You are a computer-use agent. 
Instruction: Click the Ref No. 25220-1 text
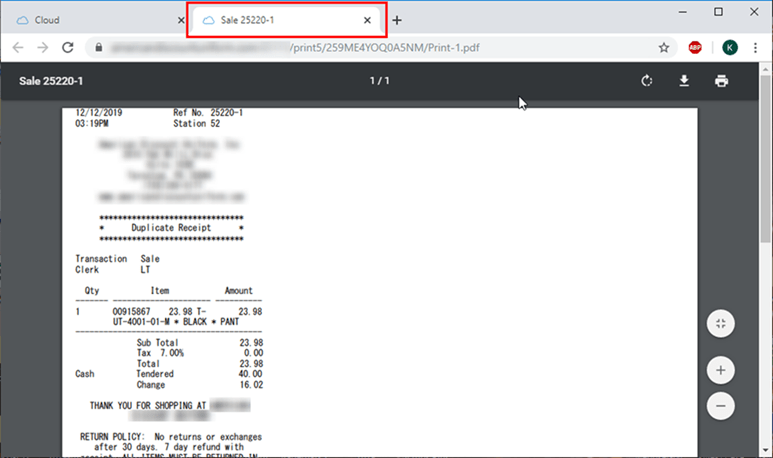208,112
